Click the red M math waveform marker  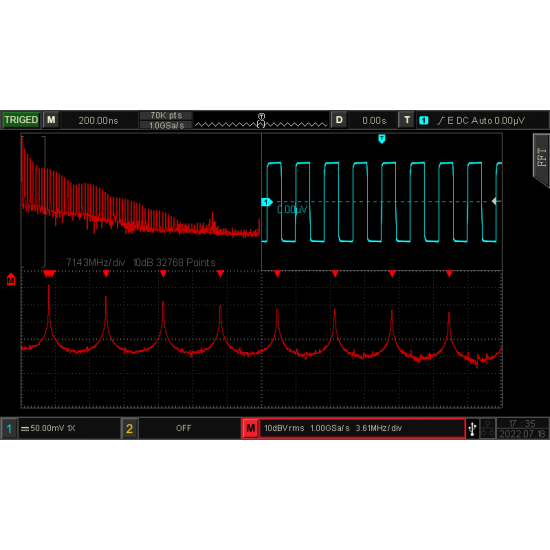coord(11,279)
